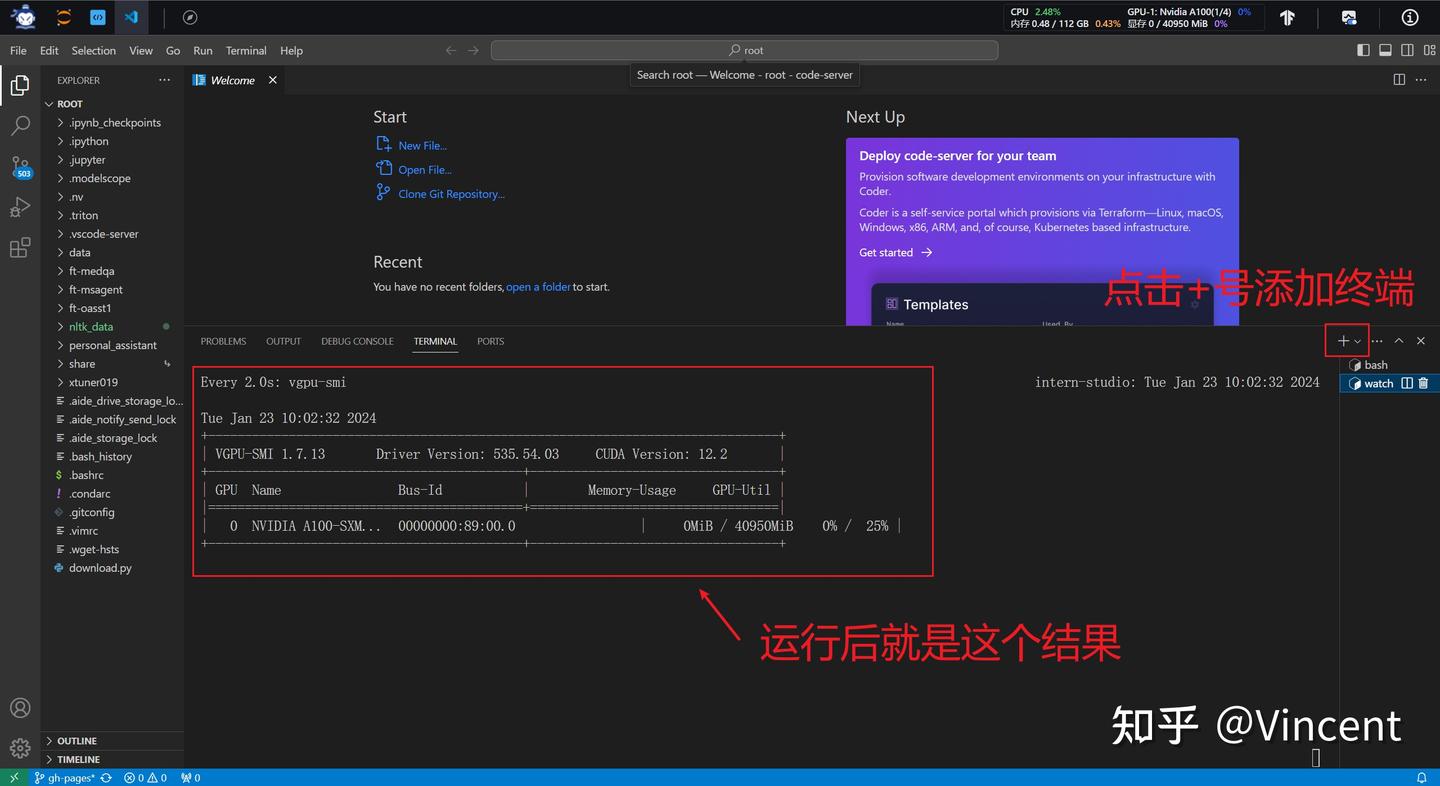
Task: Toggle the bottom panel layout button
Action: 1385,50
